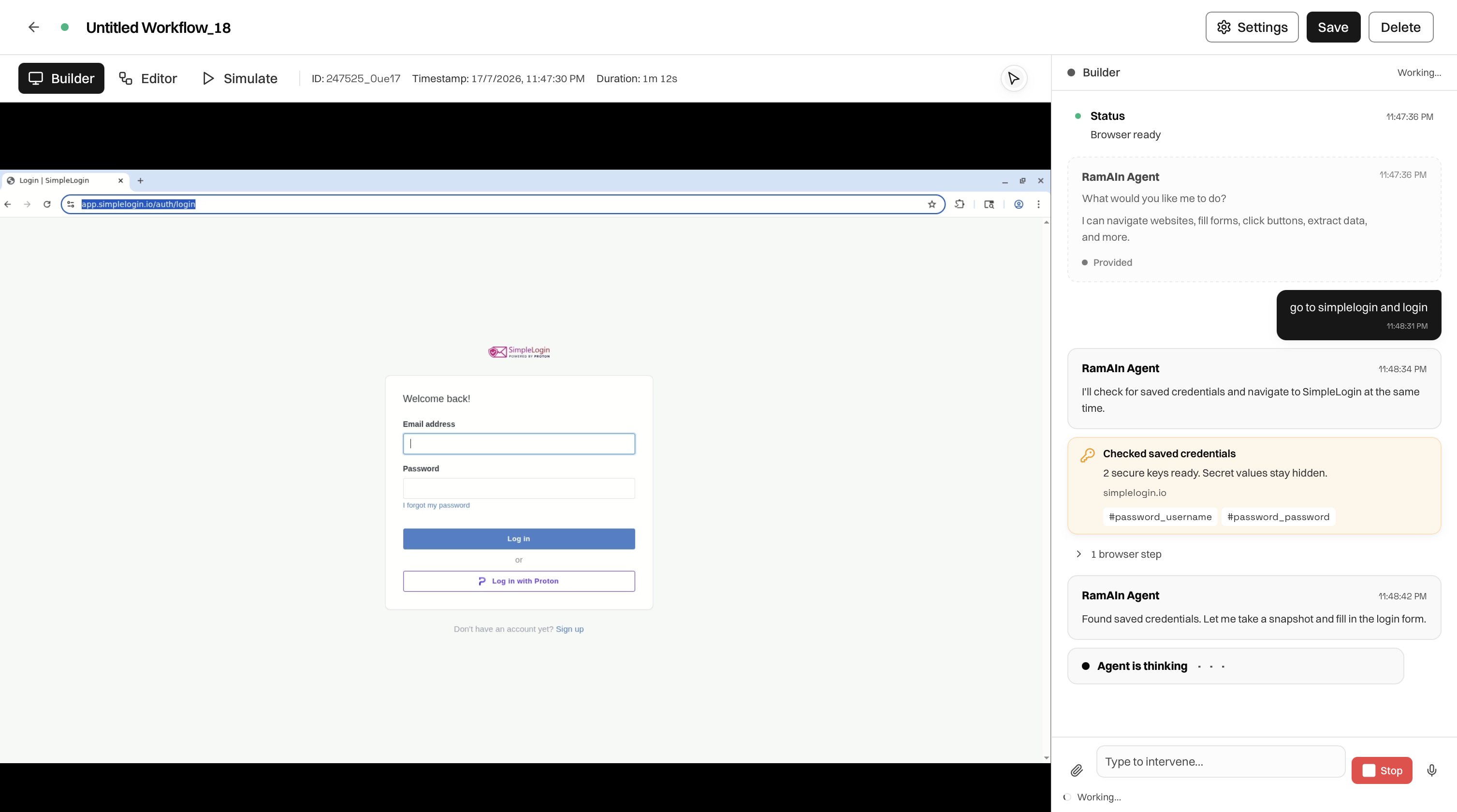Click the Sign up link
Viewport: 1457px width, 812px height.
[x=569, y=629]
